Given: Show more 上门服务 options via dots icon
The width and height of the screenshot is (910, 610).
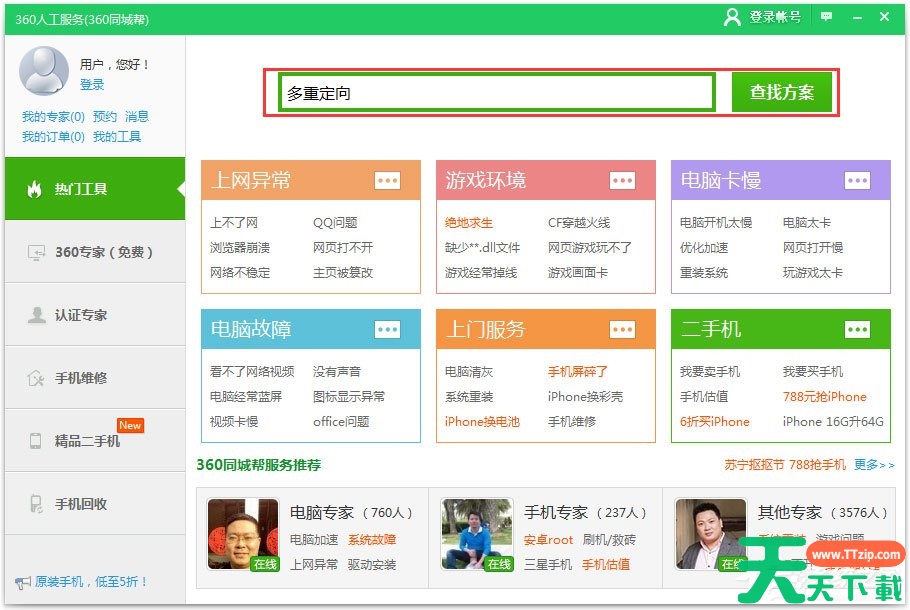Looking at the screenshot, I should coord(622,329).
